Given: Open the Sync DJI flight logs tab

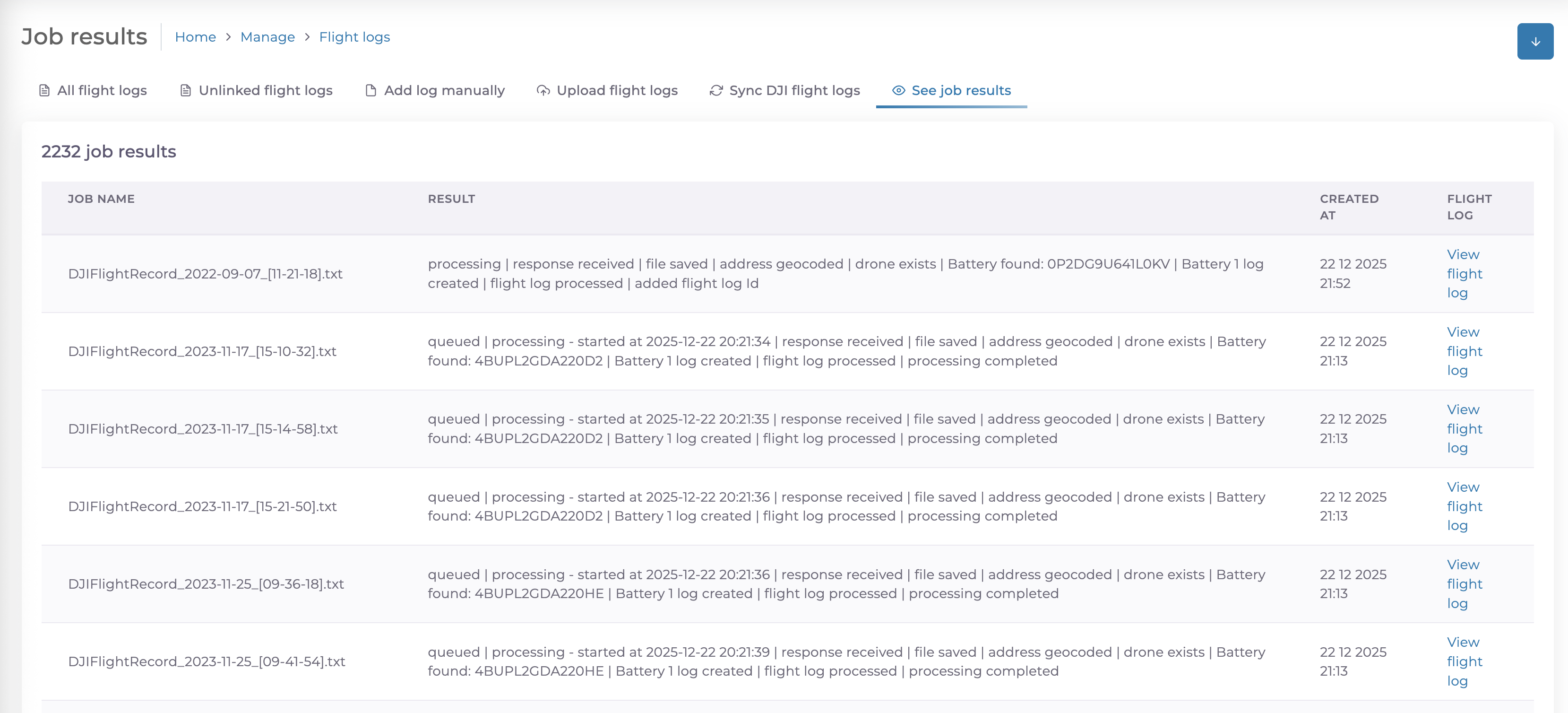Looking at the screenshot, I should [794, 91].
